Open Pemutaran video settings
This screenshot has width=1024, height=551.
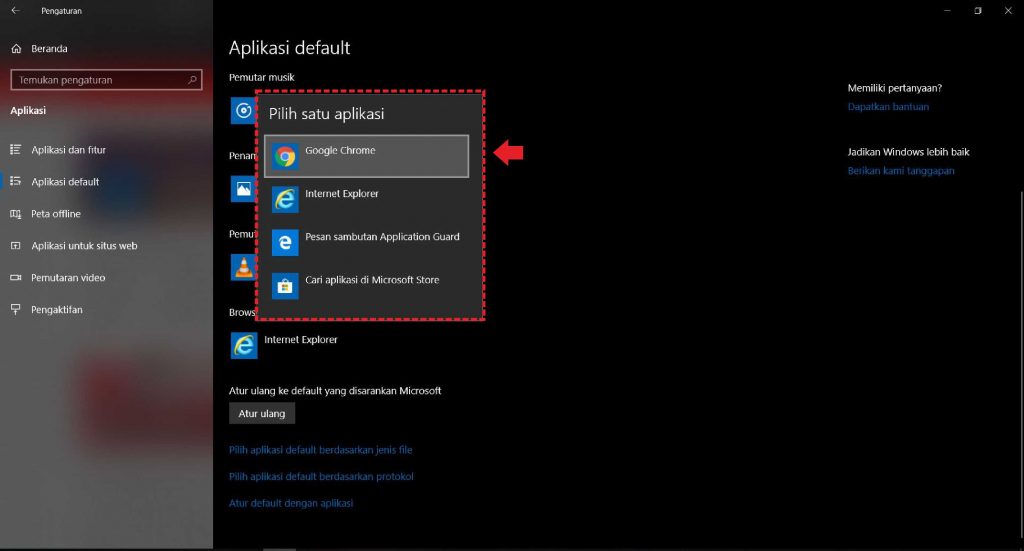pyautogui.click(x=106, y=277)
